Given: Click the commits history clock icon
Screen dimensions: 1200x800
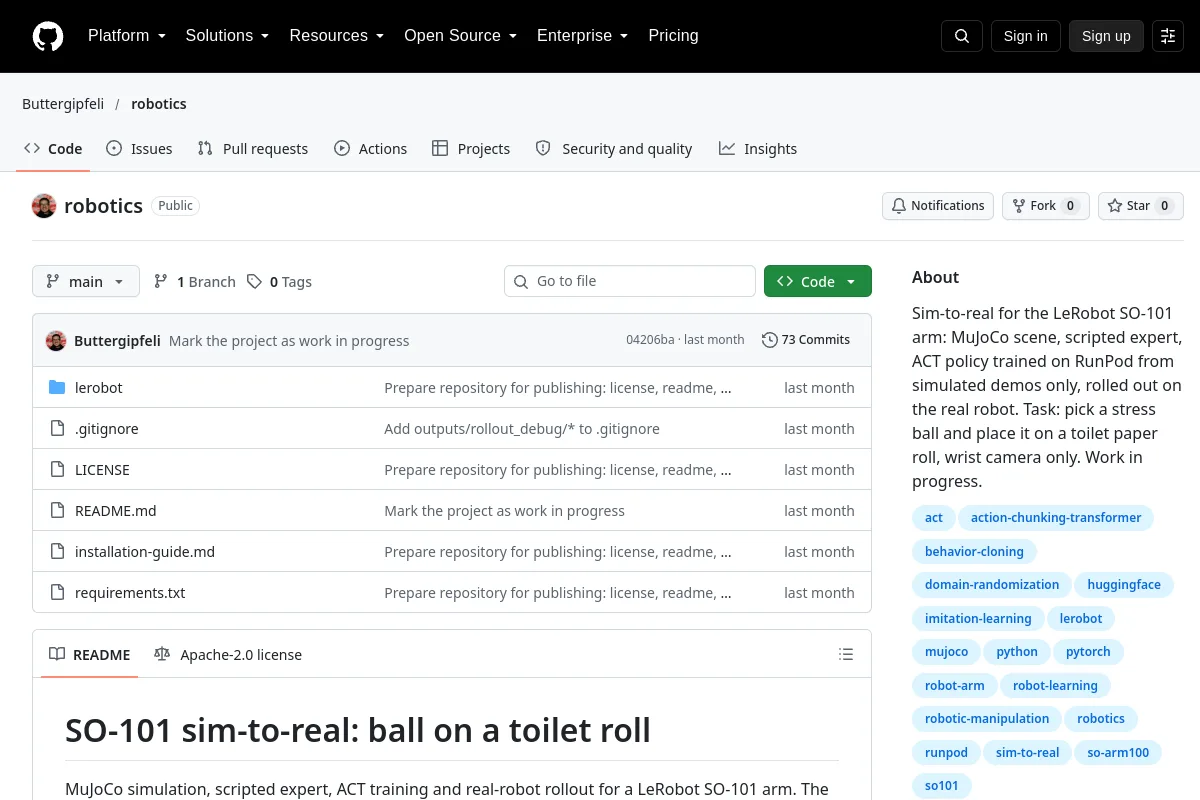Looking at the screenshot, I should (769, 340).
